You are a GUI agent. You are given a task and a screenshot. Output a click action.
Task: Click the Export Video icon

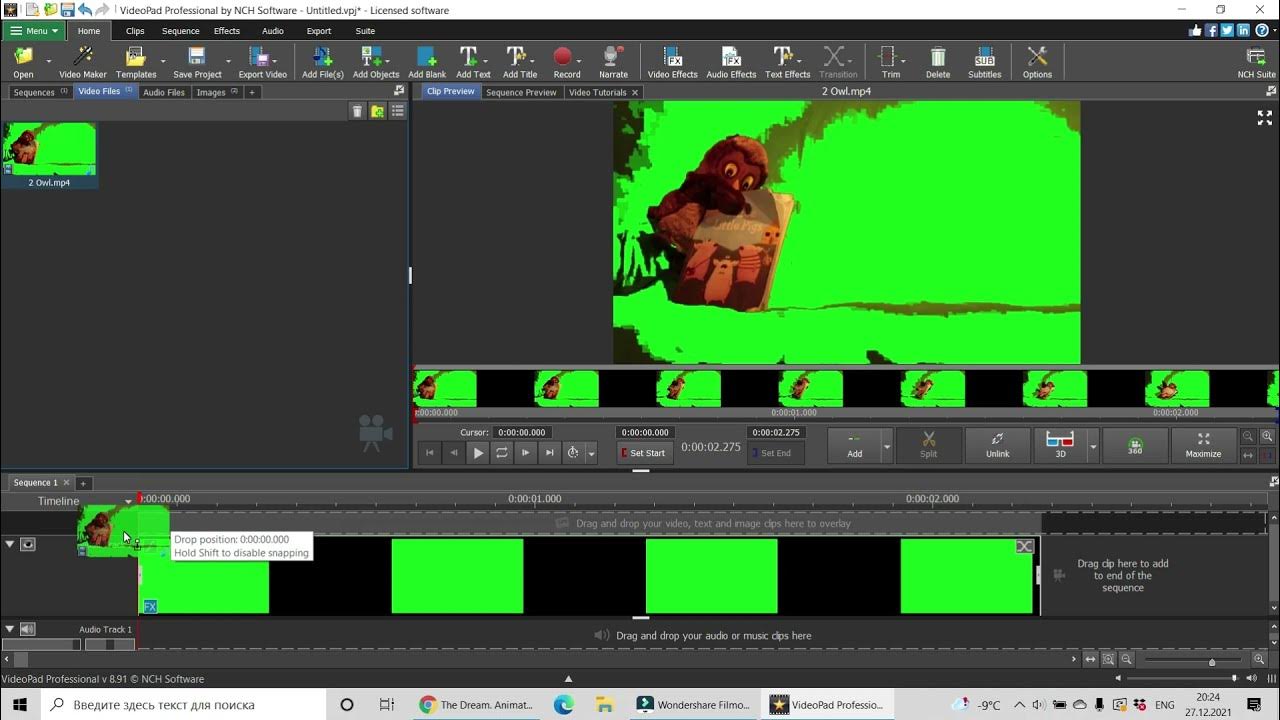[x=262, y=62]
